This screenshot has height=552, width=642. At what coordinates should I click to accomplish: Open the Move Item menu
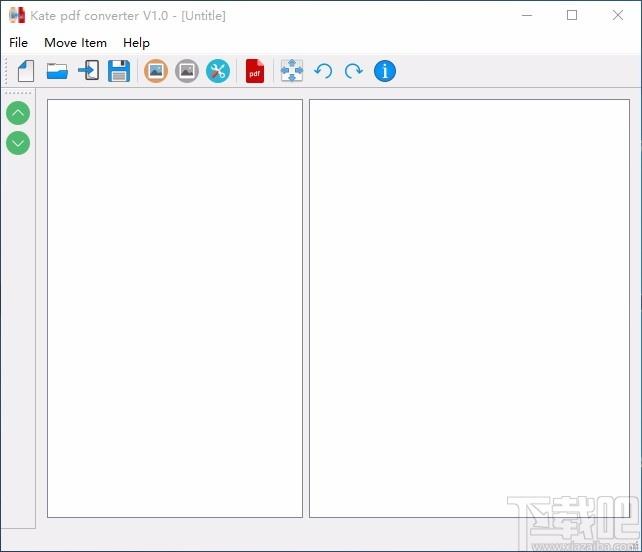pyautogui.click(x=75, y=43)
